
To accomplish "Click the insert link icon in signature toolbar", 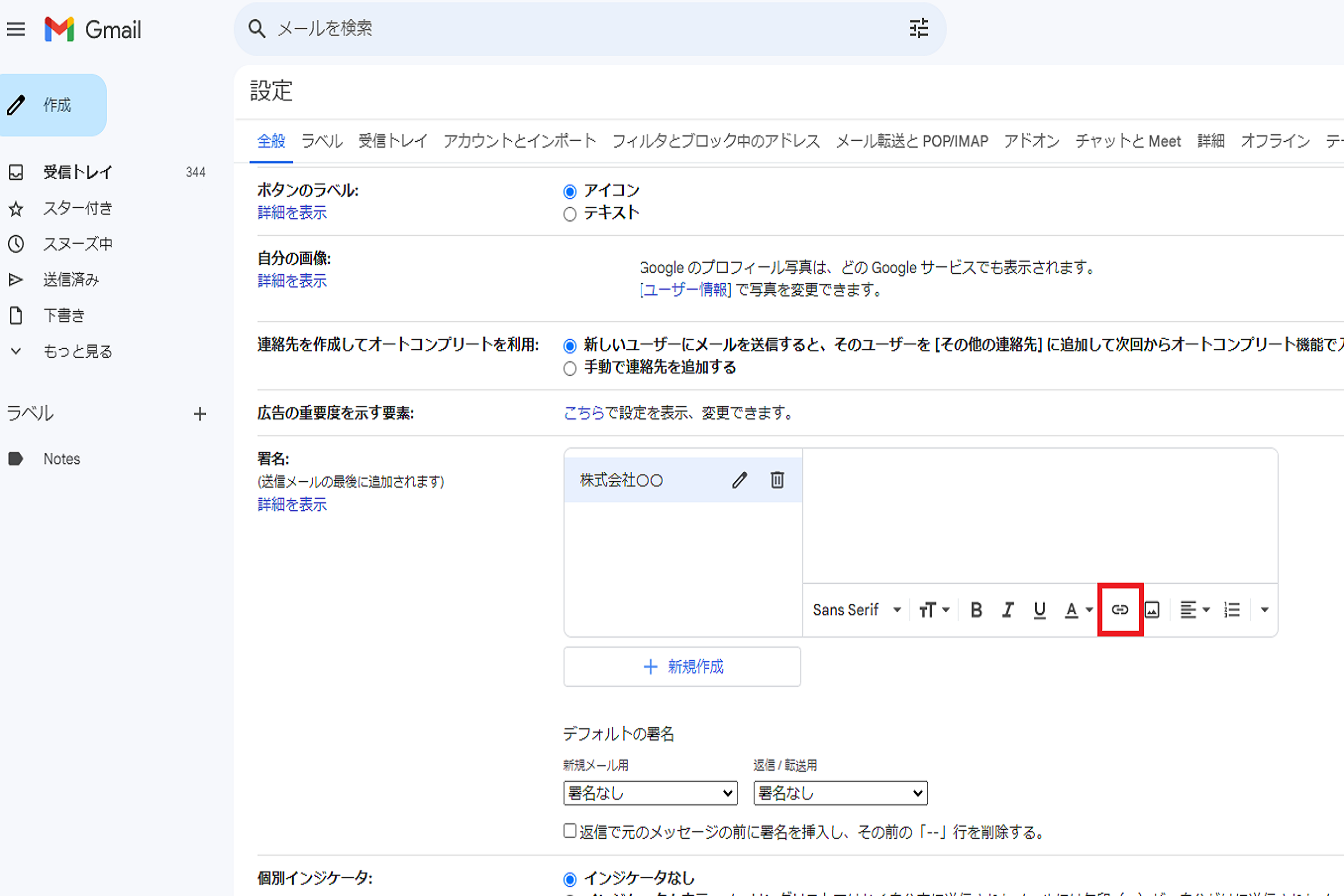I will click(x=1120, y=610).
